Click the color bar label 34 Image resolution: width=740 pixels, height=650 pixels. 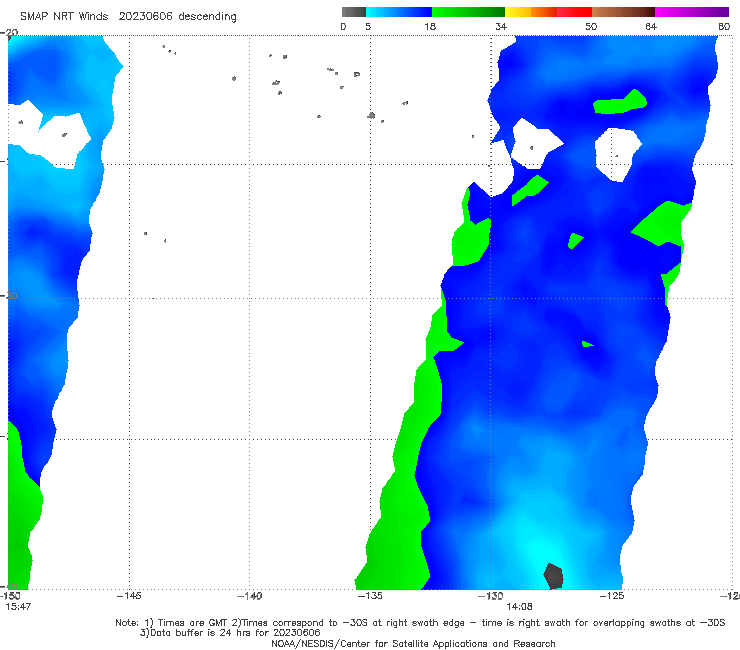tap(501, 26)
